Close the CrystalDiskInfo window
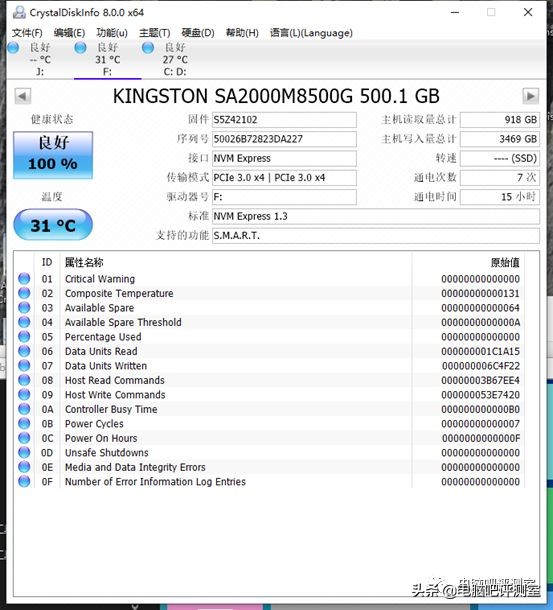This screenshot has width=553, height=610. coord(528,12)
